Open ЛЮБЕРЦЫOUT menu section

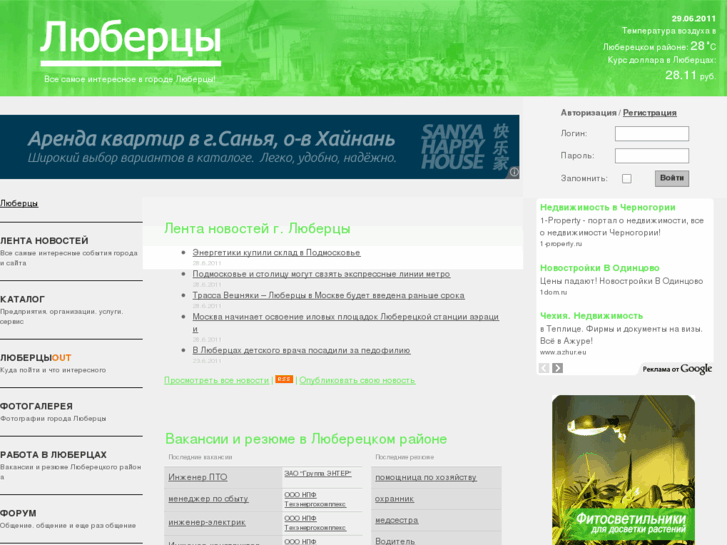coord(36,358)
